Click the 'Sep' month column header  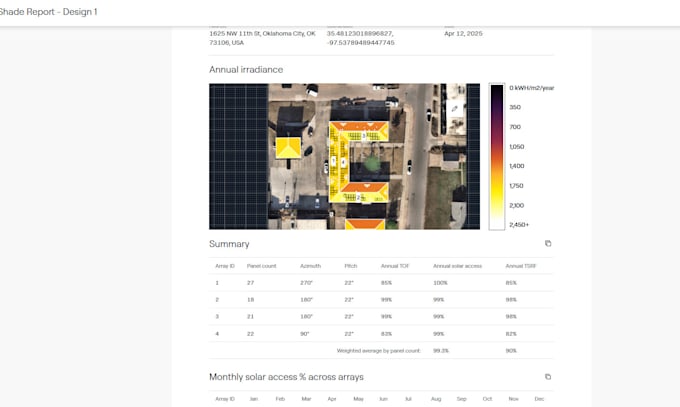pyautogui.click(x=461, y=399)
